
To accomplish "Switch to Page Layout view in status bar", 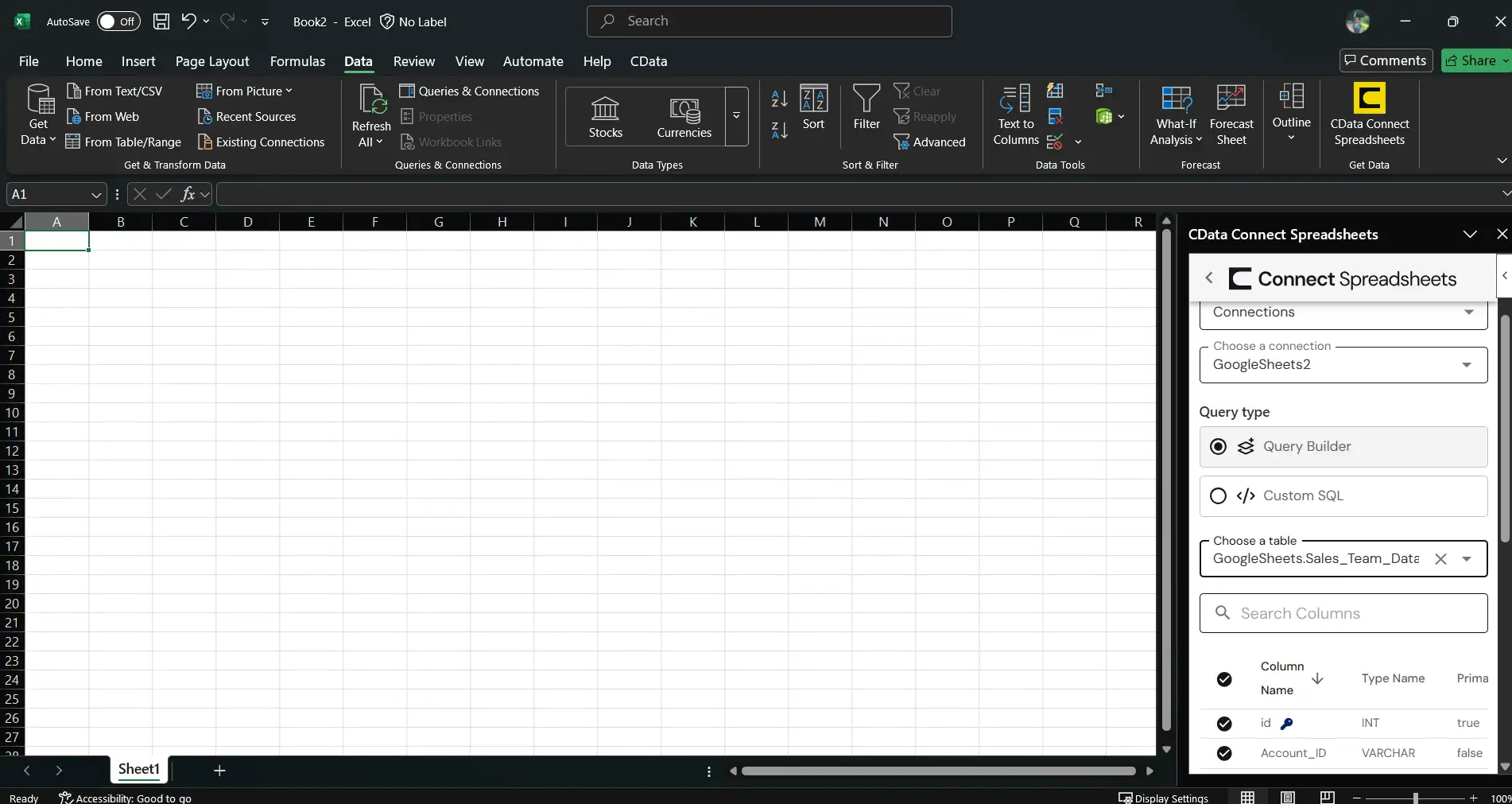I will (1288, 798).
